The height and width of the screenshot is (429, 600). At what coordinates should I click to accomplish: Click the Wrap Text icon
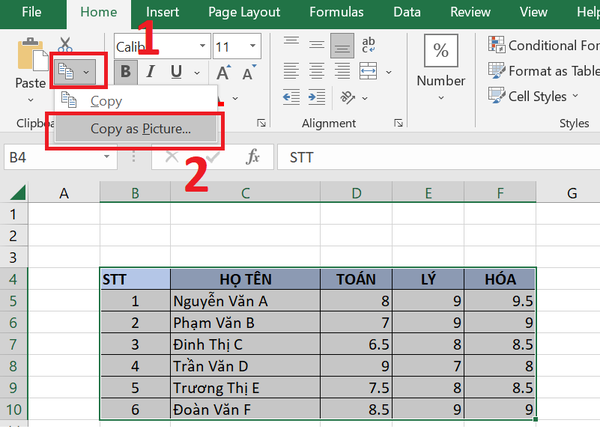(x=368, y=45)
